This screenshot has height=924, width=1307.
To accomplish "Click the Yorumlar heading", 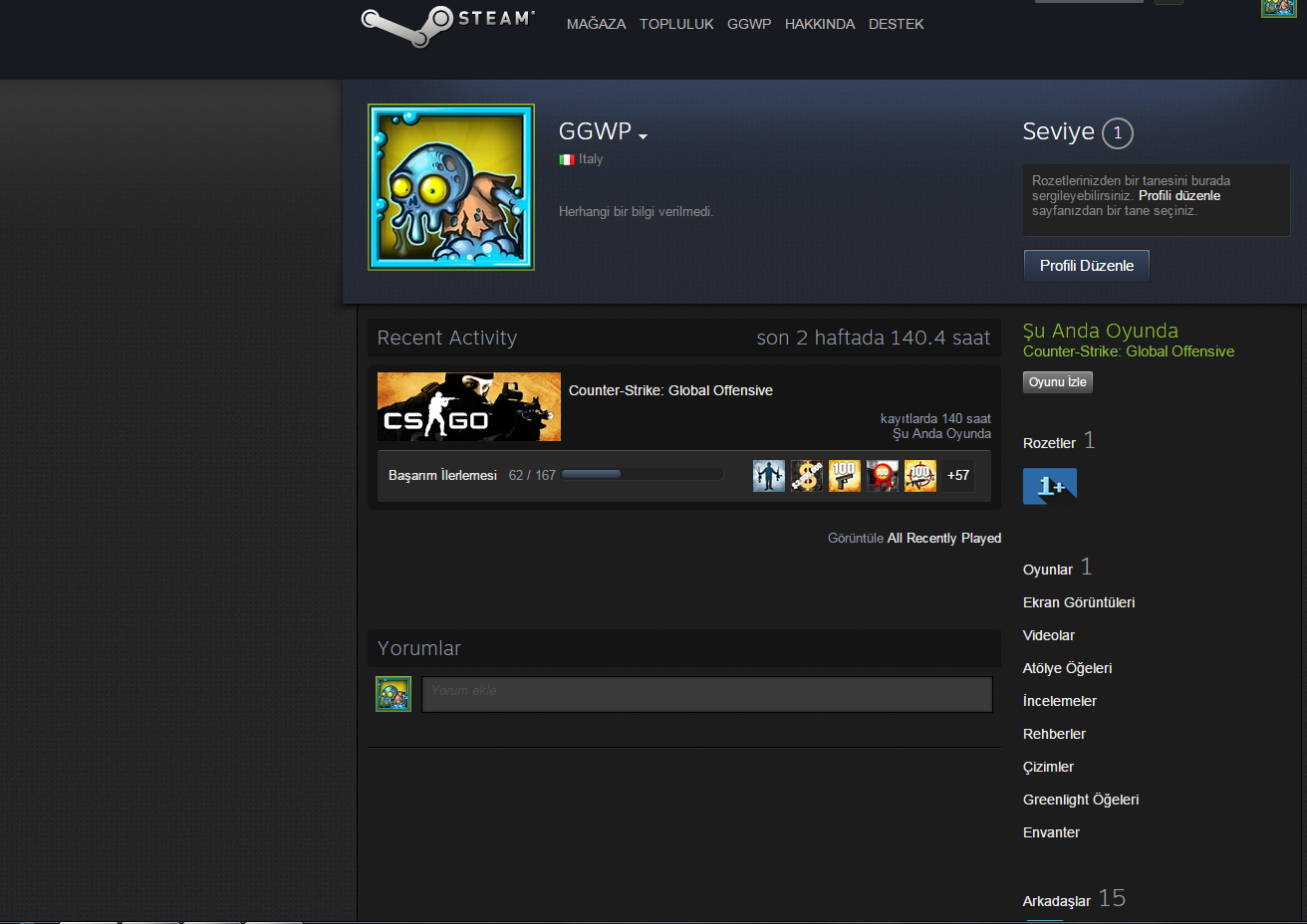I will coord(419,648).
